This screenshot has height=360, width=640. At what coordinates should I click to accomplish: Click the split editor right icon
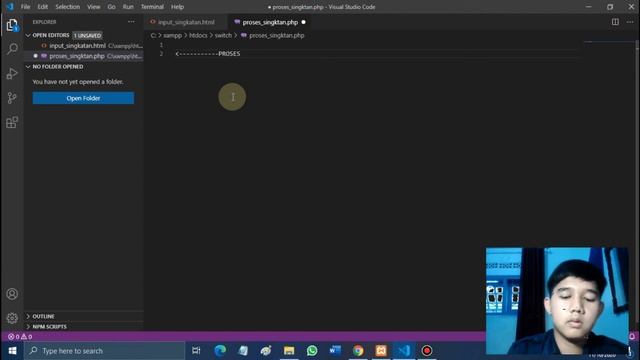[615, 22]
